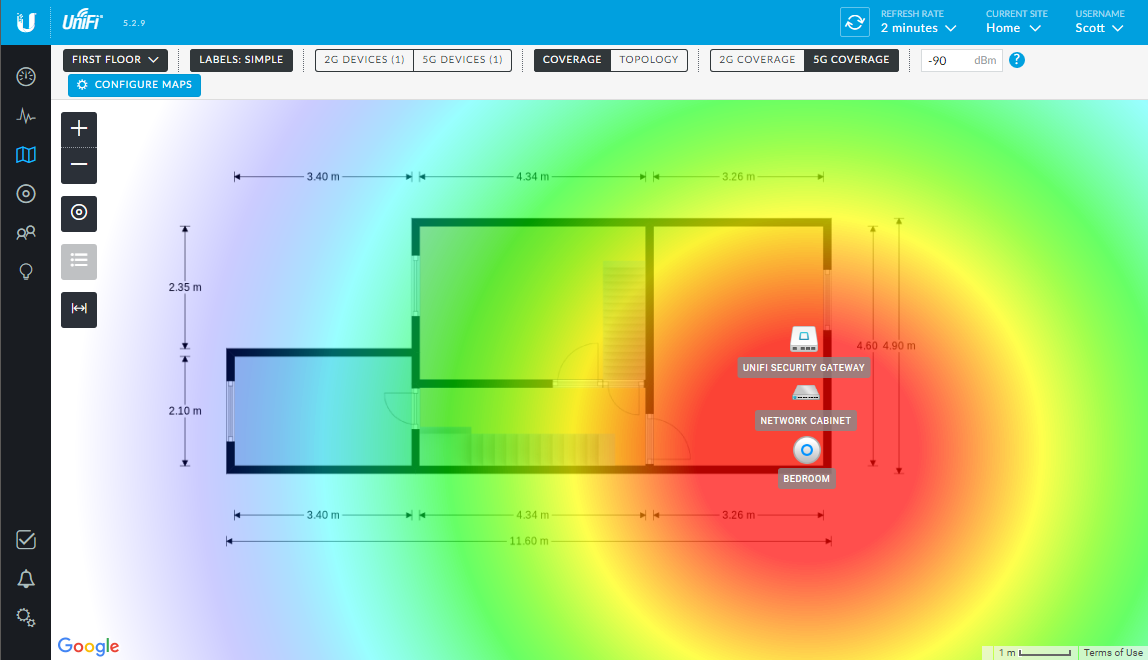Open Alerts via the bell icon
1148x660 pixels.
(x=26, y=578)
